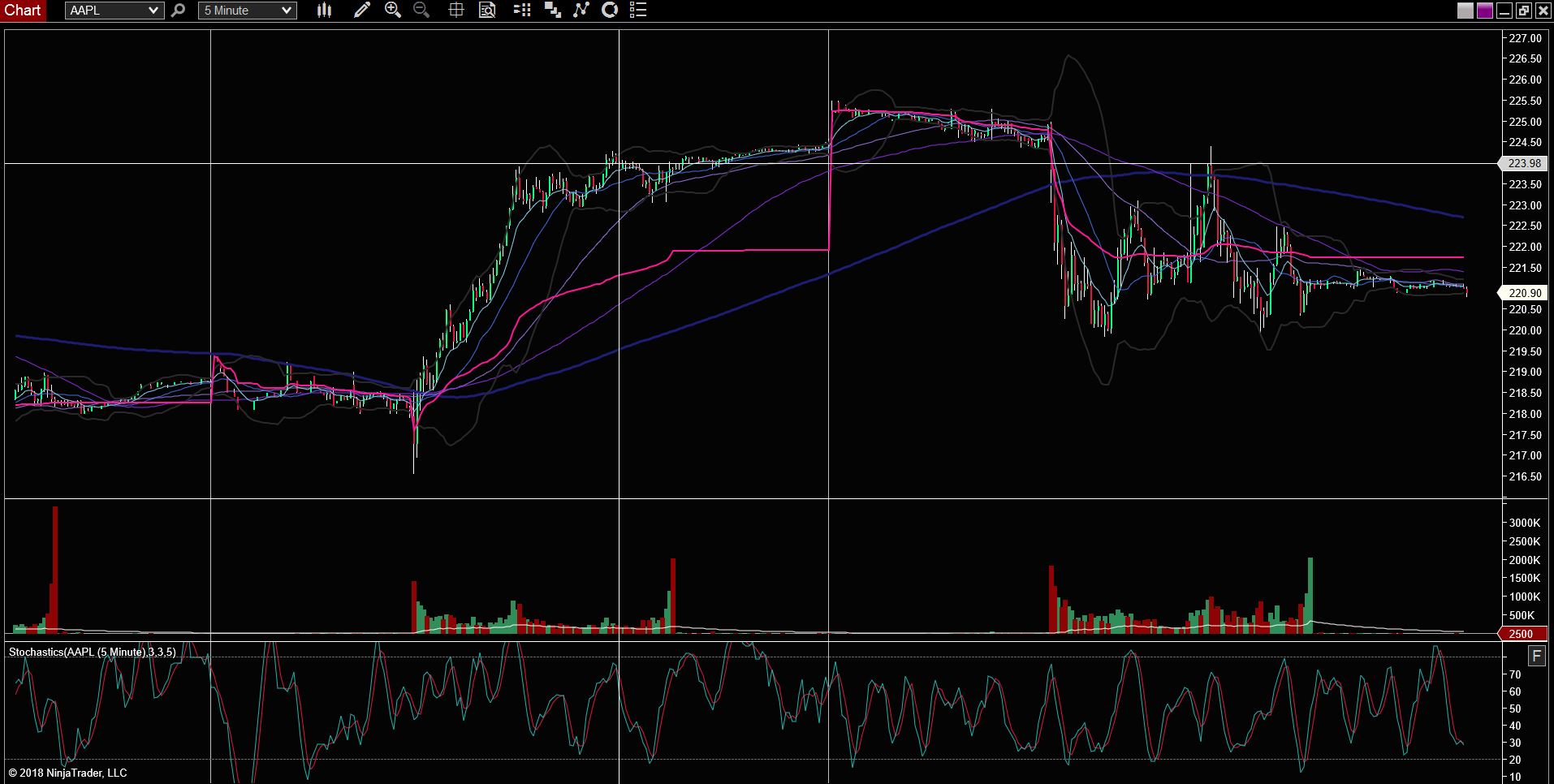Open the Strategies circular-arrow icon
The width and height of the screenshot is (1554, 784).
(x=610, y=11)
